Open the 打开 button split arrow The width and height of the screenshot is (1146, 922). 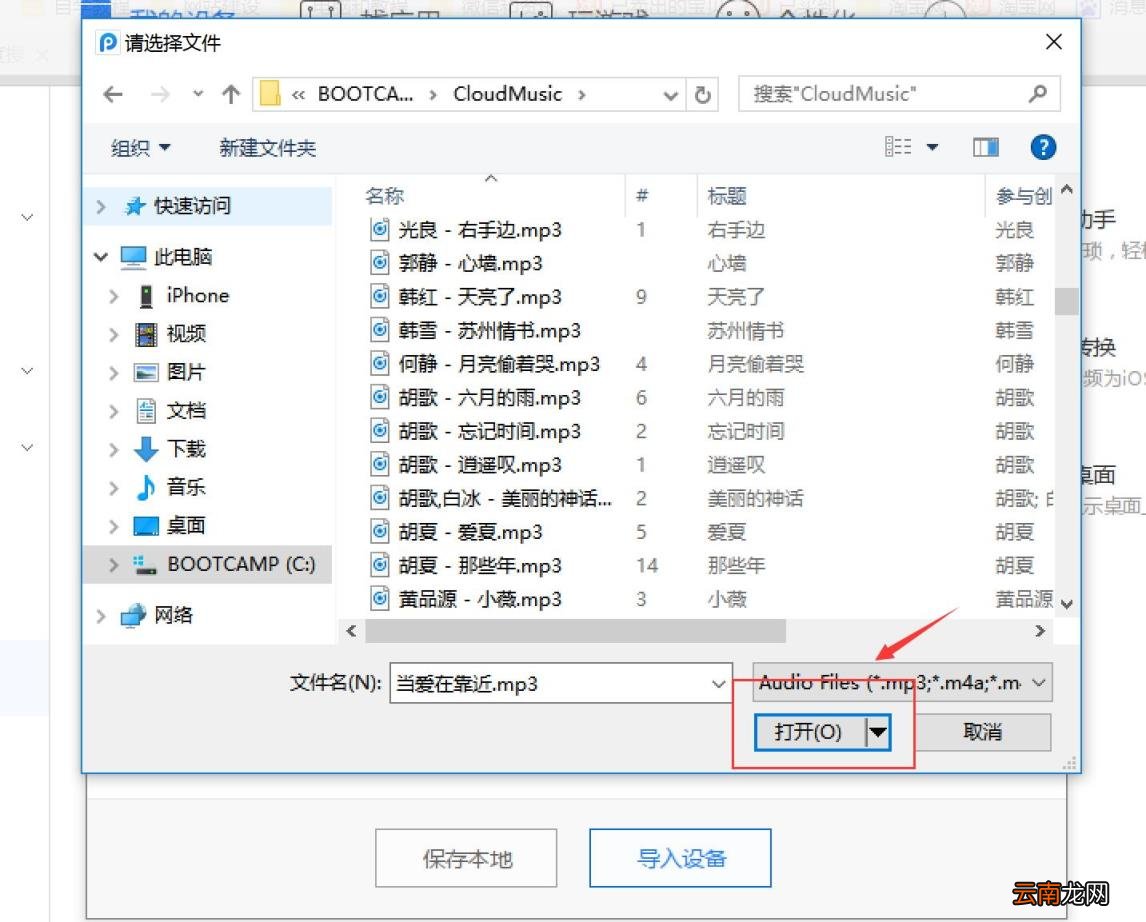click(x=878, y=731)
